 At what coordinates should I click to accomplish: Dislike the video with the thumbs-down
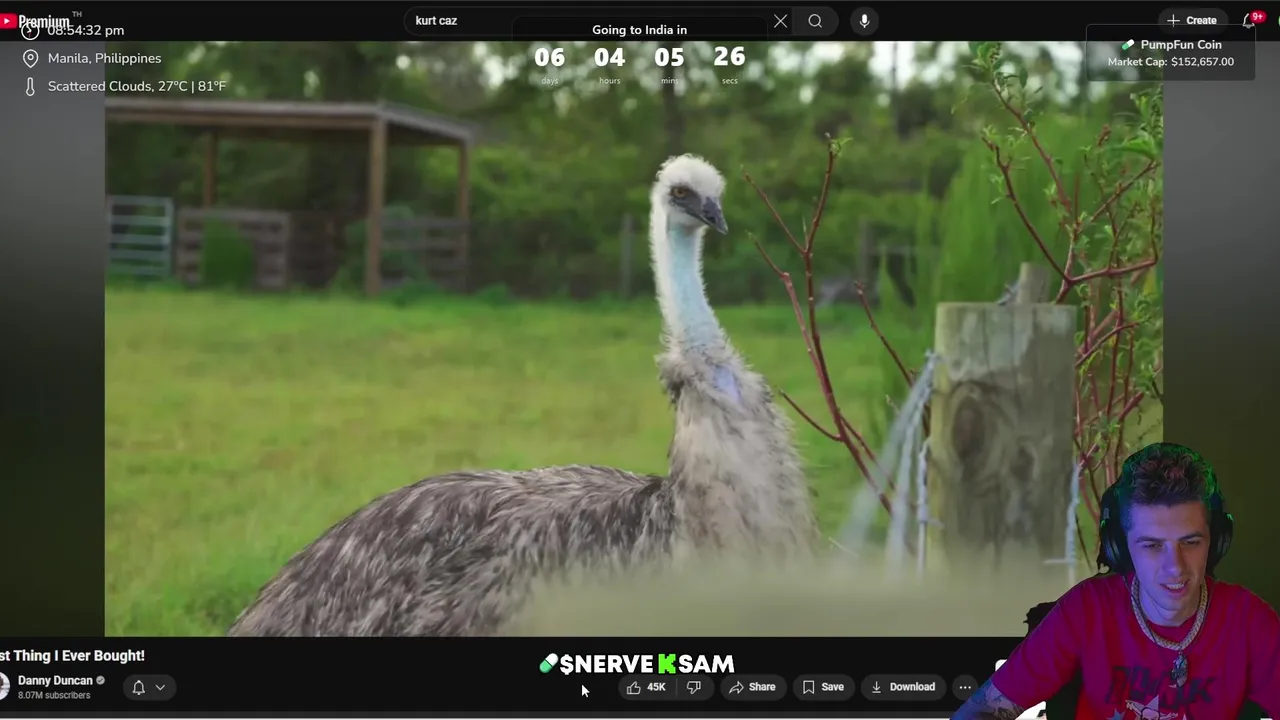694,687
